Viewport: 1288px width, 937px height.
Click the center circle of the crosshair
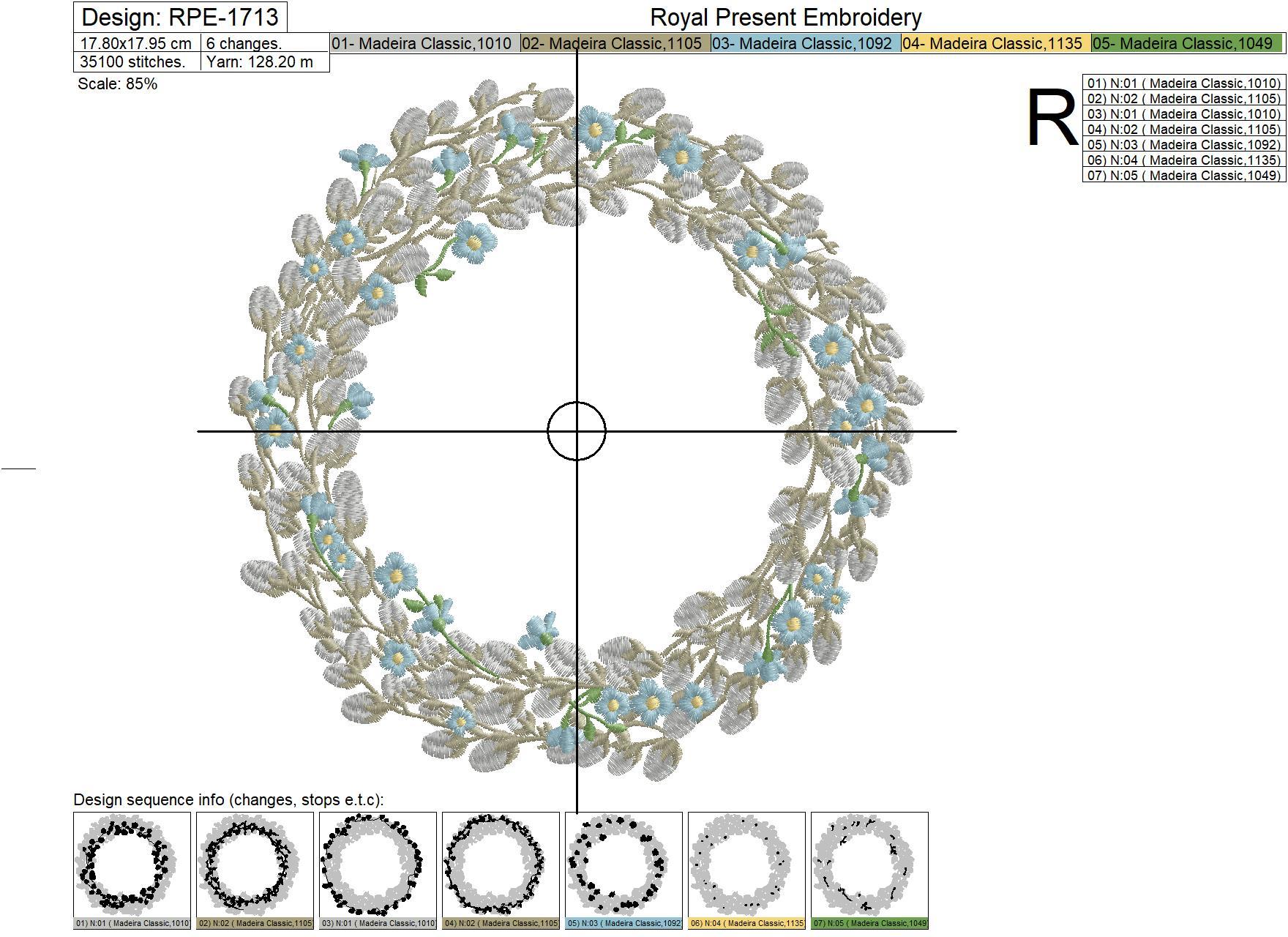[577, 431]
